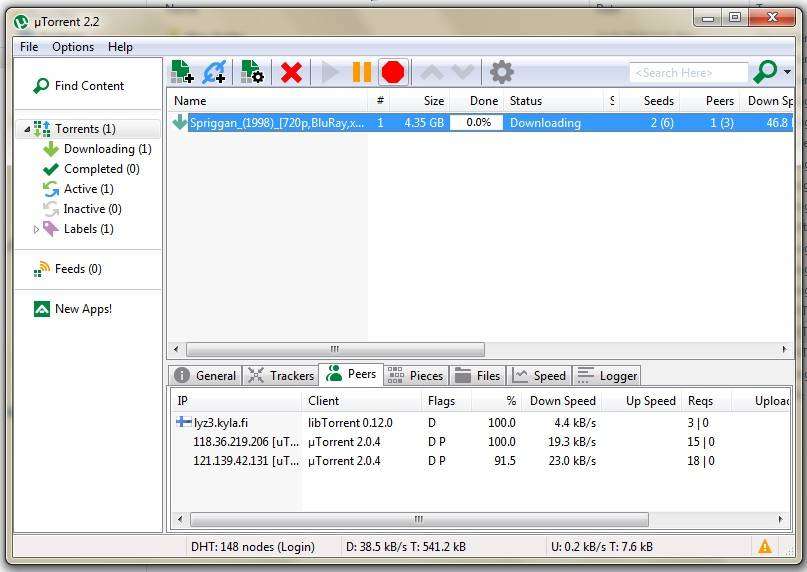This screenshot has height=572, width=807.
Task: Remove torrent with the red X icon
Action: tap(291, 72)
